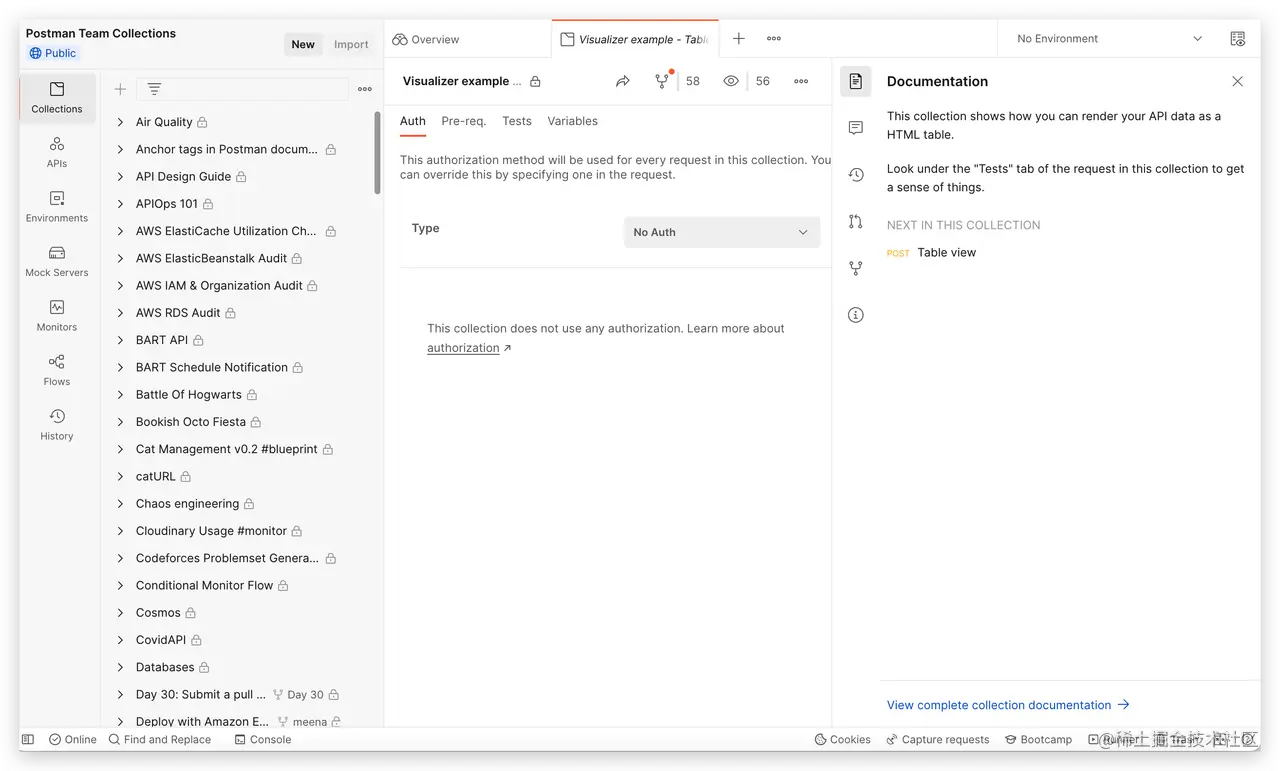
Task: Click the filter icon in collections search
Action: click(154, 89)
